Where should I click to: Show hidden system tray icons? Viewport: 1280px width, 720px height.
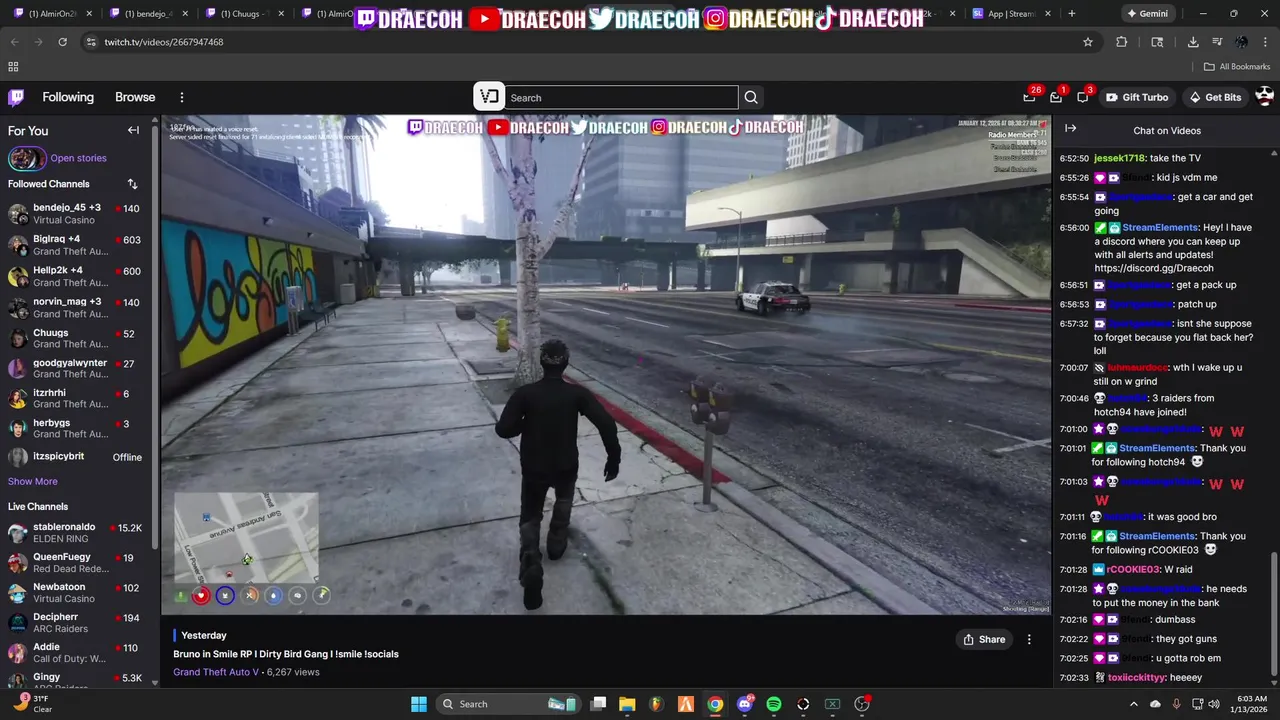tap(1133, 704)
